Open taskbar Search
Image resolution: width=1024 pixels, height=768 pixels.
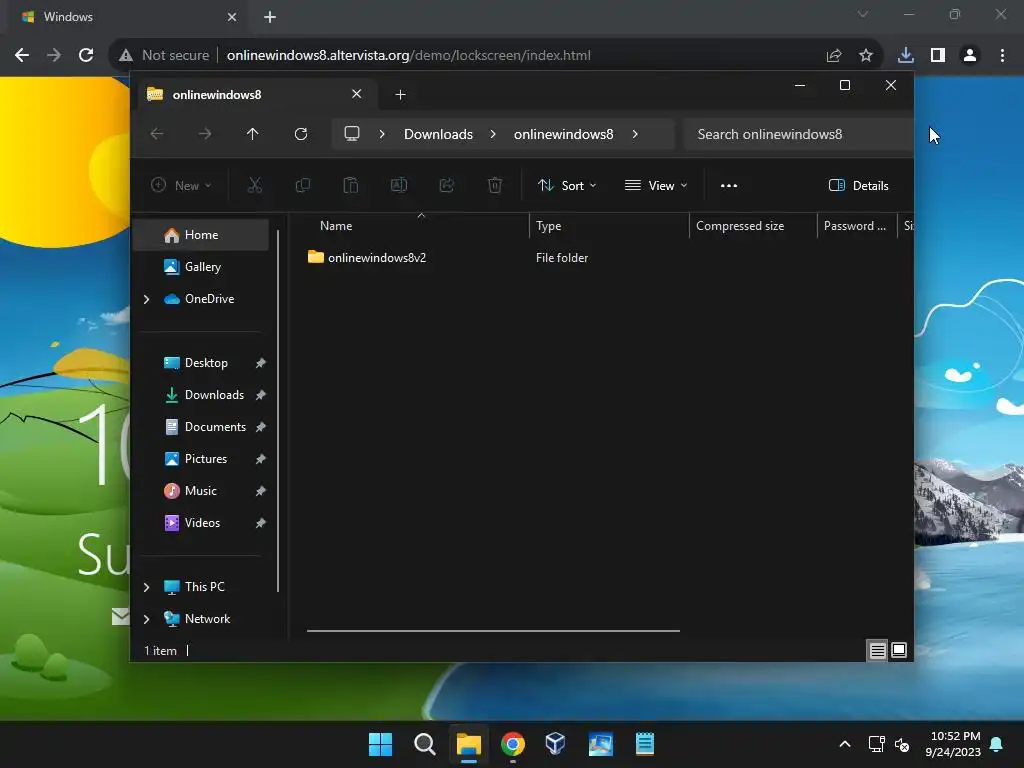(x=424, y=744)
